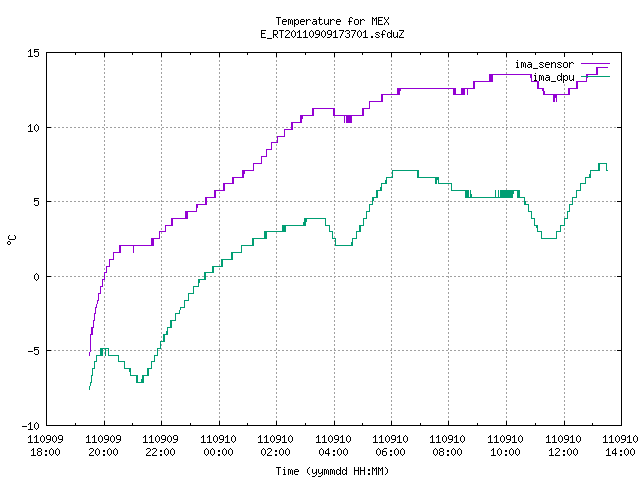Viewport: 640px width, 480px height.
Task: Click the x-axis label '110909 18:00'
Action: 45,446
